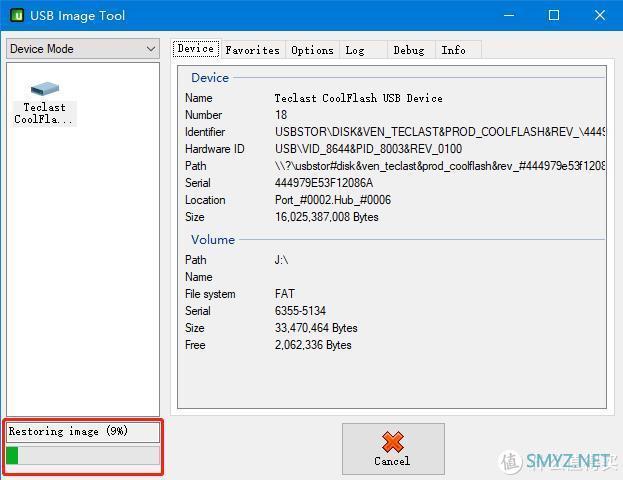Click the 'Number' label
Screen dimensions: 623x480
[x=203, y=115]
